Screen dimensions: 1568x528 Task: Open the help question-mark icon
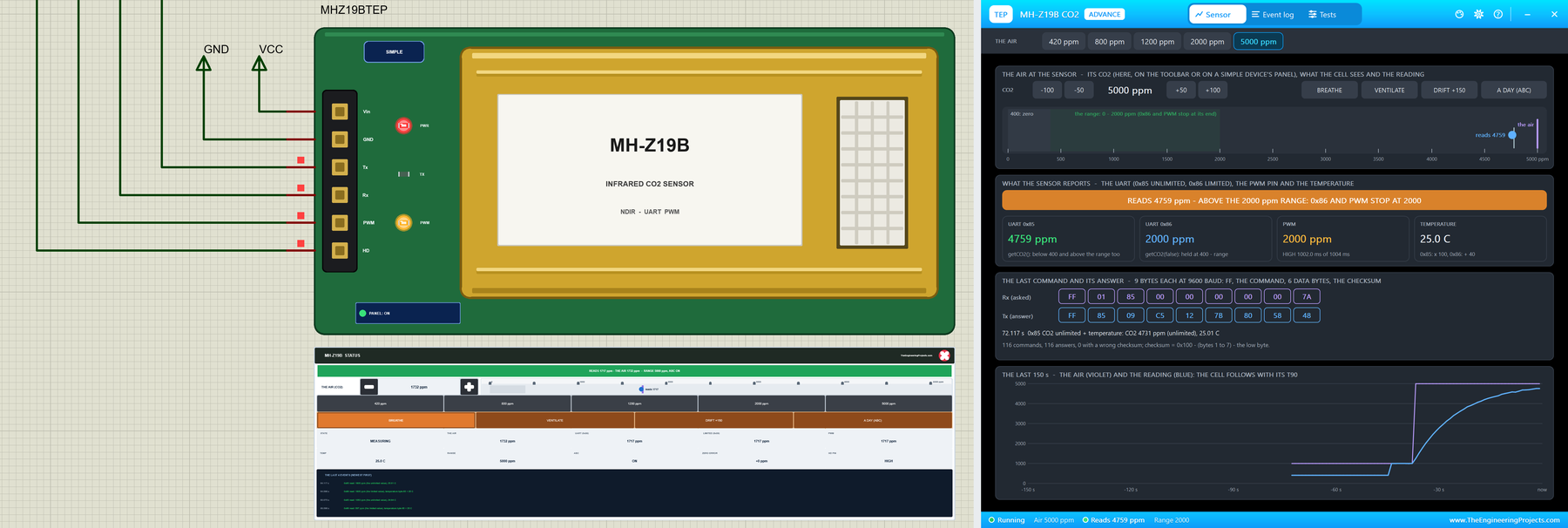click(1497, 14)
